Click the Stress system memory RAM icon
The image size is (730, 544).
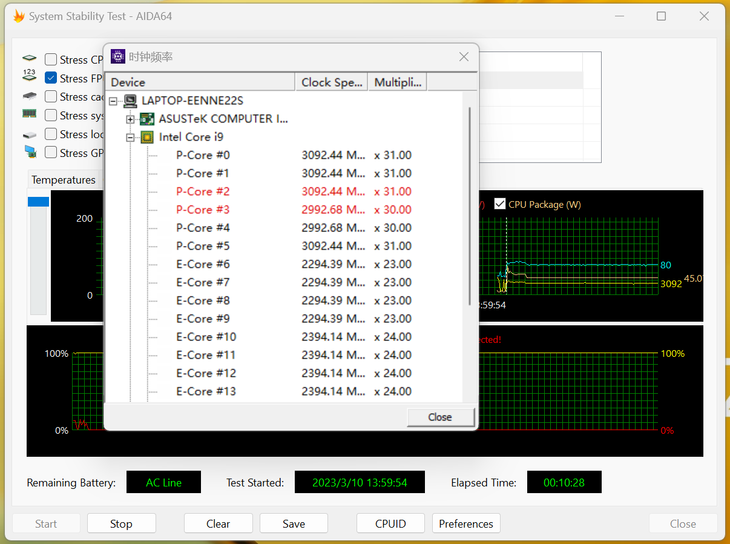pos(29,114)
